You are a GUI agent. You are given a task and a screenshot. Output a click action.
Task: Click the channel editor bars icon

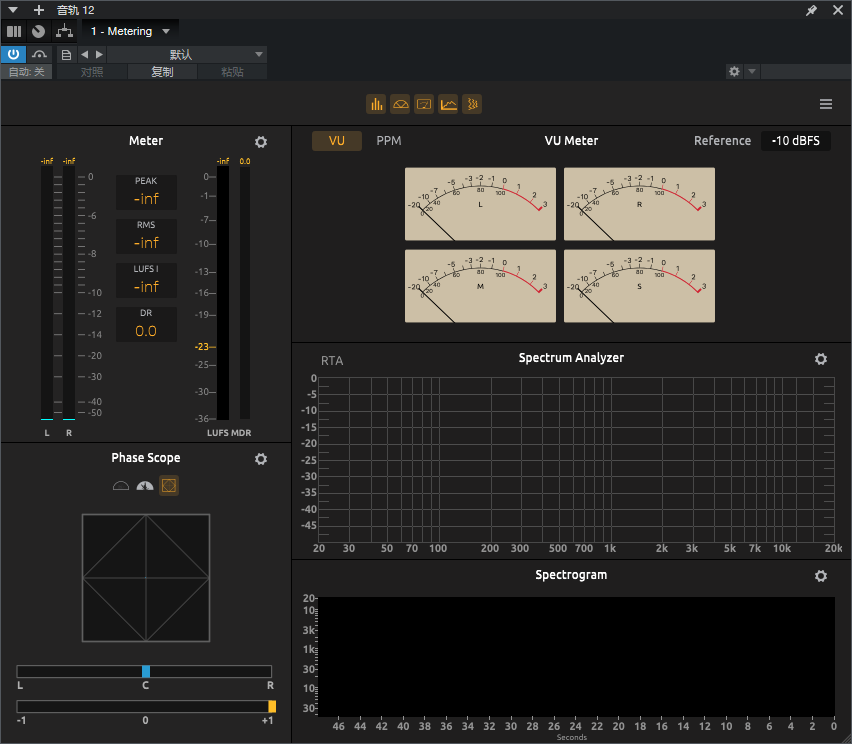pos(14,32)
